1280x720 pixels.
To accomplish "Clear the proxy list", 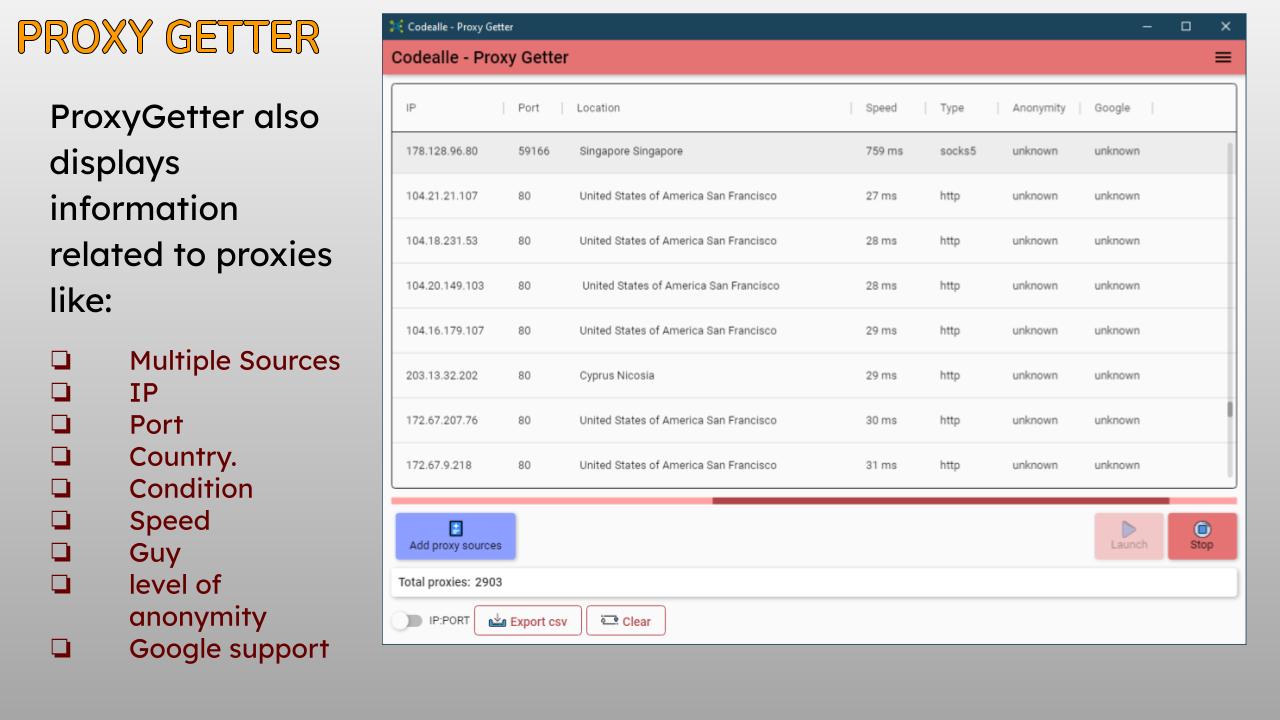I will pos(626,621).
